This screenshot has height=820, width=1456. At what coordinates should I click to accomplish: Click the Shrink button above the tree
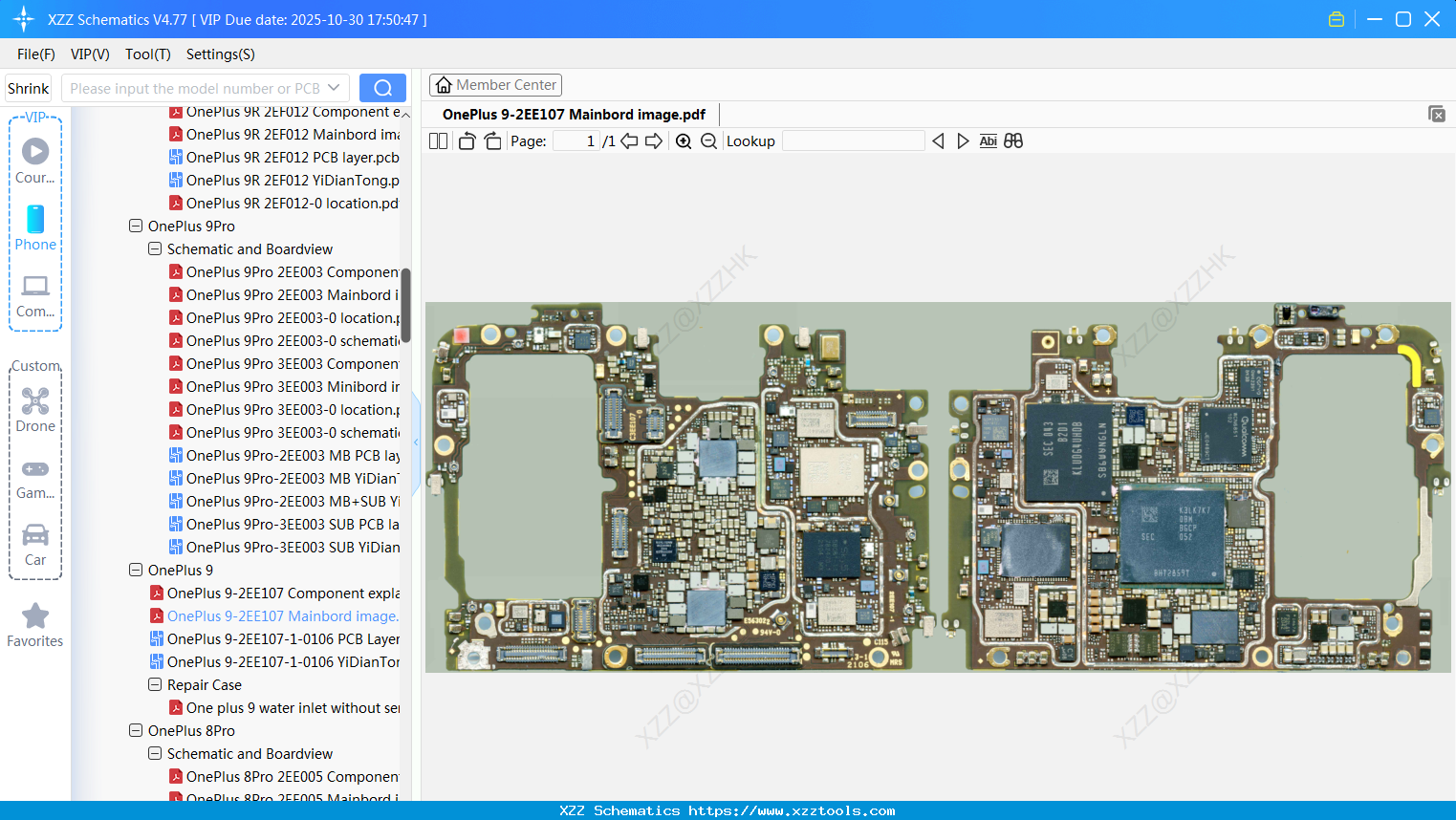coord(28,87)
